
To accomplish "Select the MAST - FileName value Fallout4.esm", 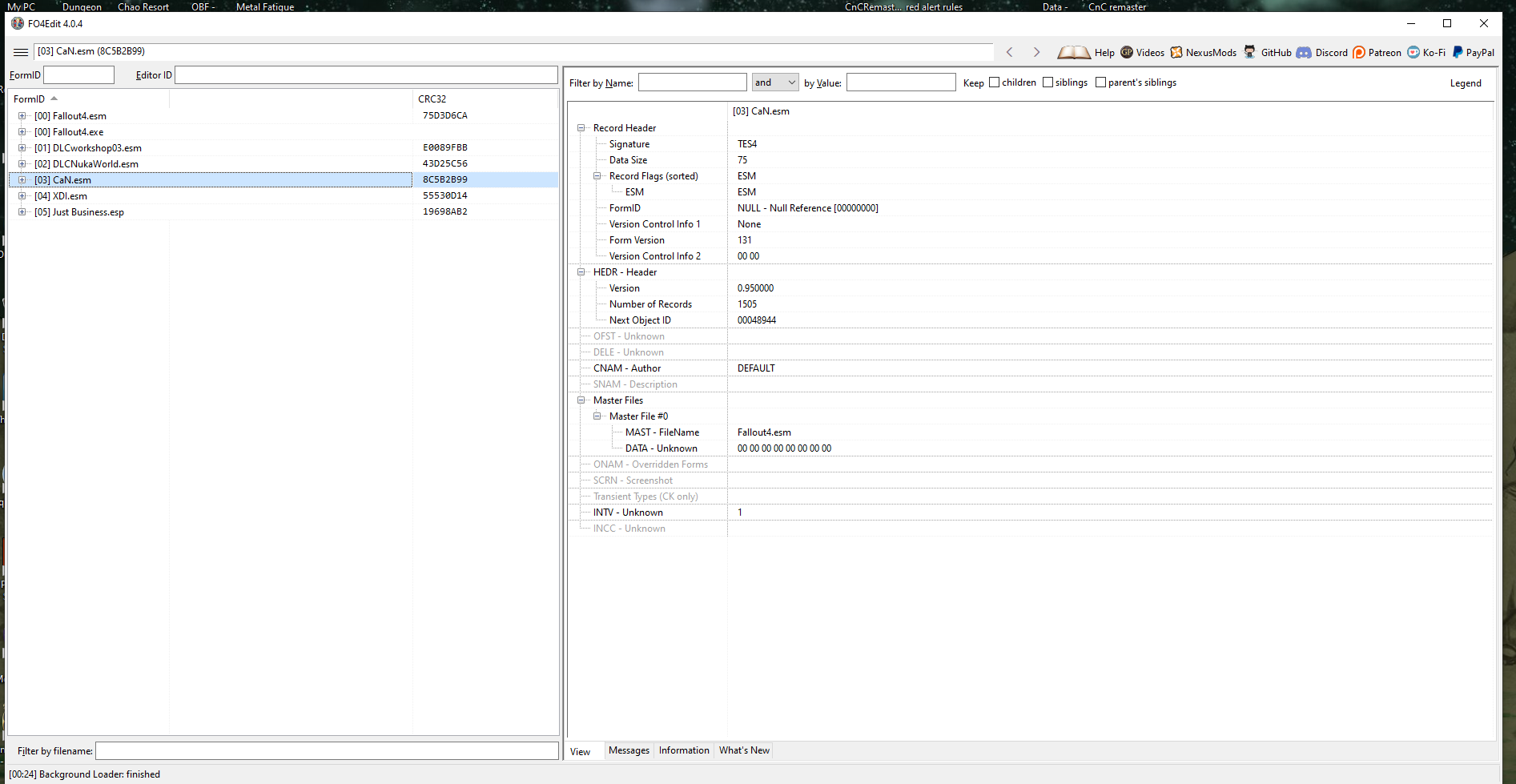I will point(764,432).
